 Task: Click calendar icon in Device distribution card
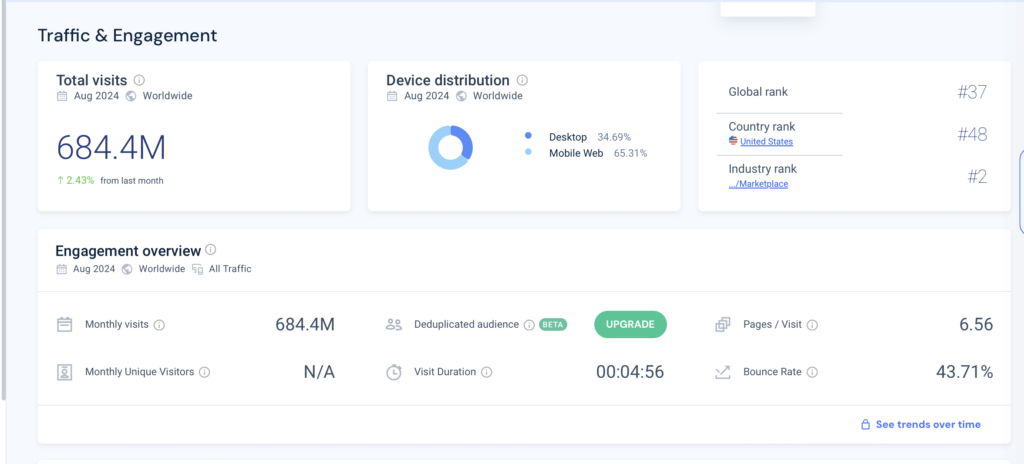pos(392,96)
